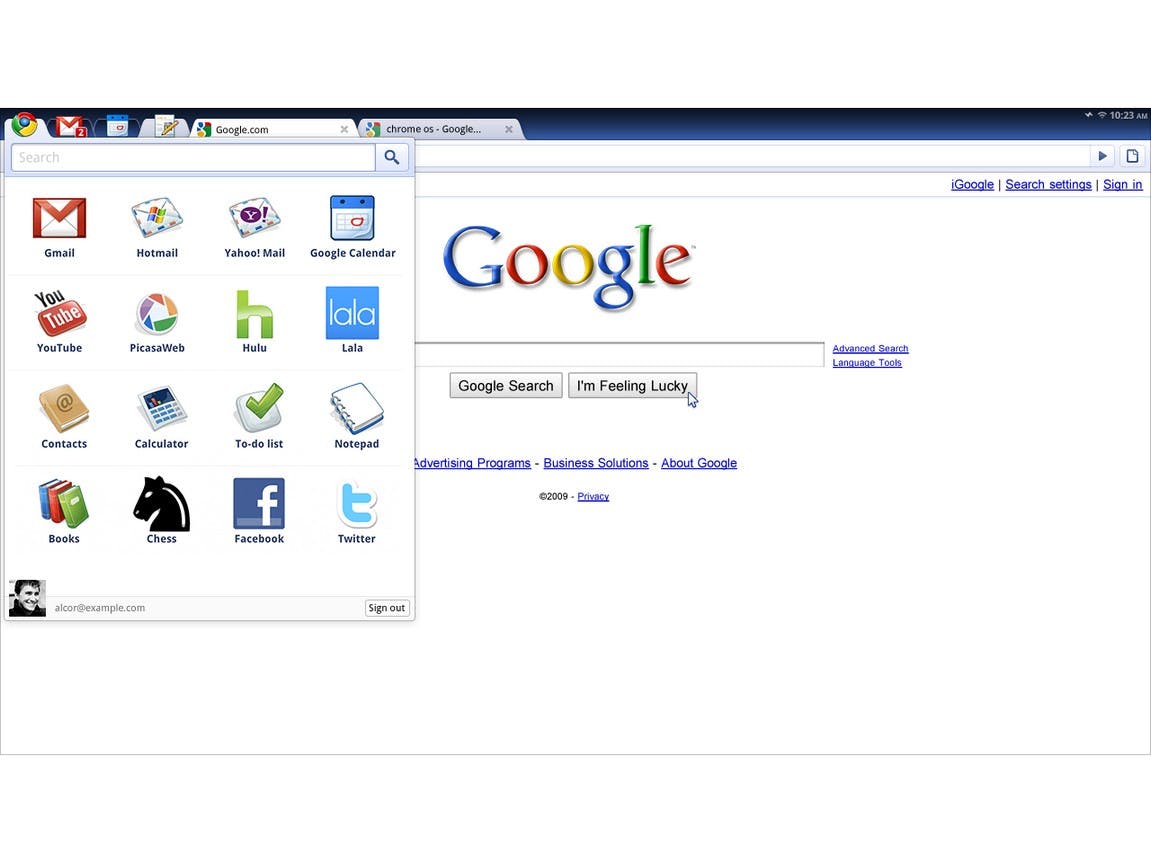Open Language Tools link
This screenshot has width=1151, height=863.
coord(867,363)
